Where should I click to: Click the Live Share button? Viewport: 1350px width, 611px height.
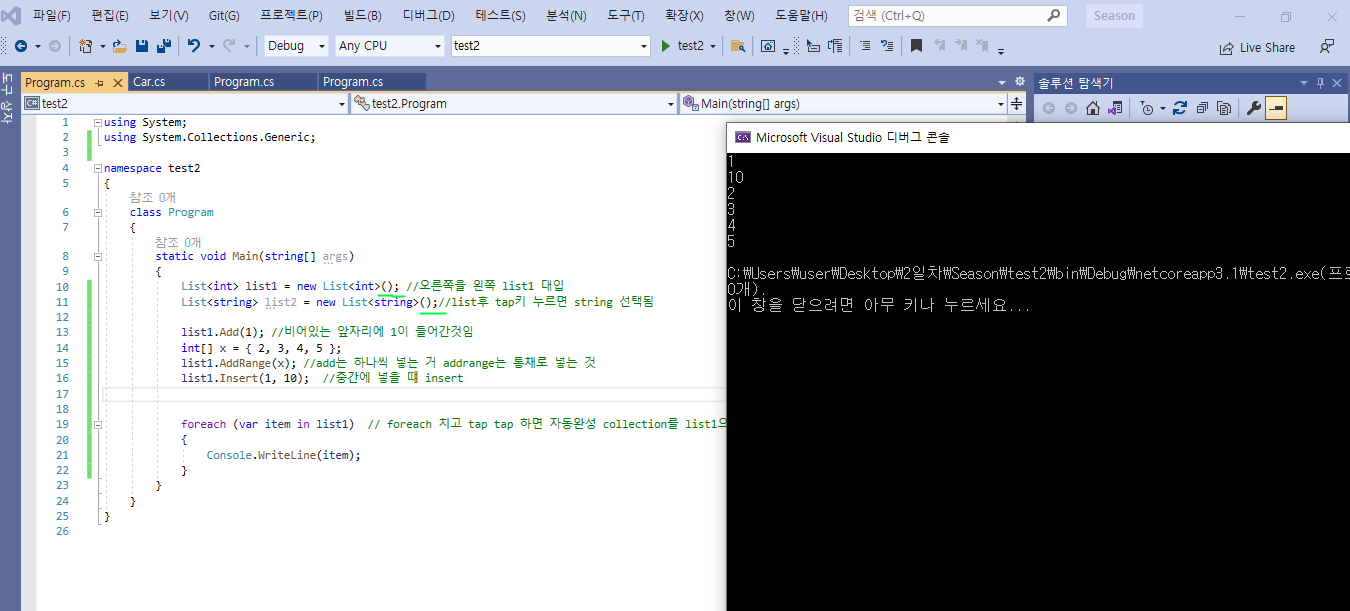pyautogui.click(x=1257, y=47)
